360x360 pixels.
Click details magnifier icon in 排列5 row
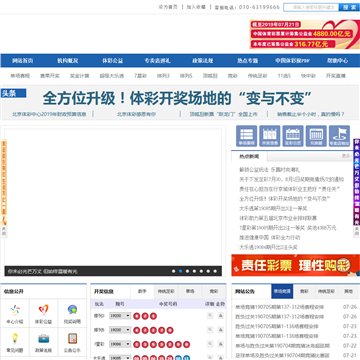pos(210,330)
